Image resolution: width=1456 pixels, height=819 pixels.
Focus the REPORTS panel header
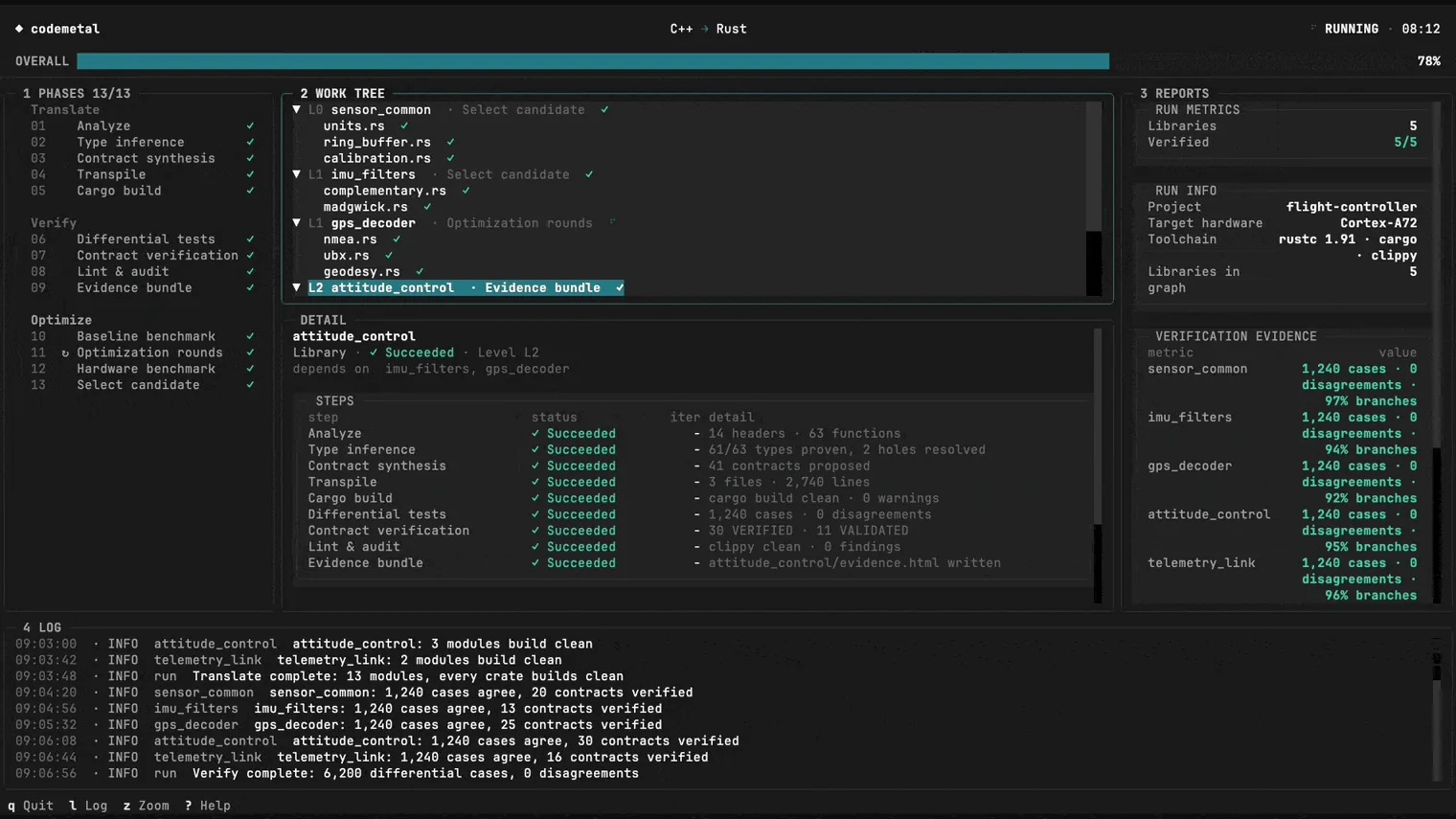(1174, 94)
